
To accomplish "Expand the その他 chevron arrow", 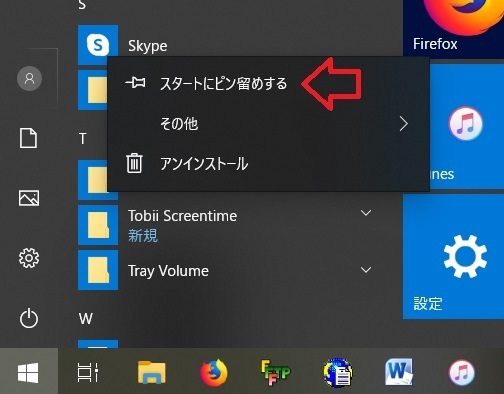I will click(404, 124).
